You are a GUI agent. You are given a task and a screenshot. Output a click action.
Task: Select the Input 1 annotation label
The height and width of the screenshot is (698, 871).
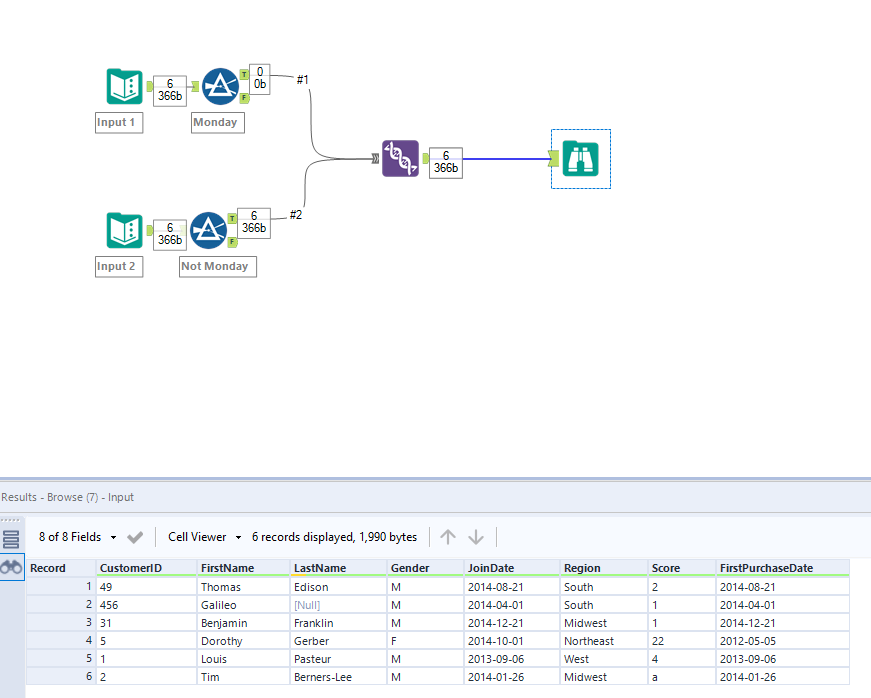pos(119,122)
